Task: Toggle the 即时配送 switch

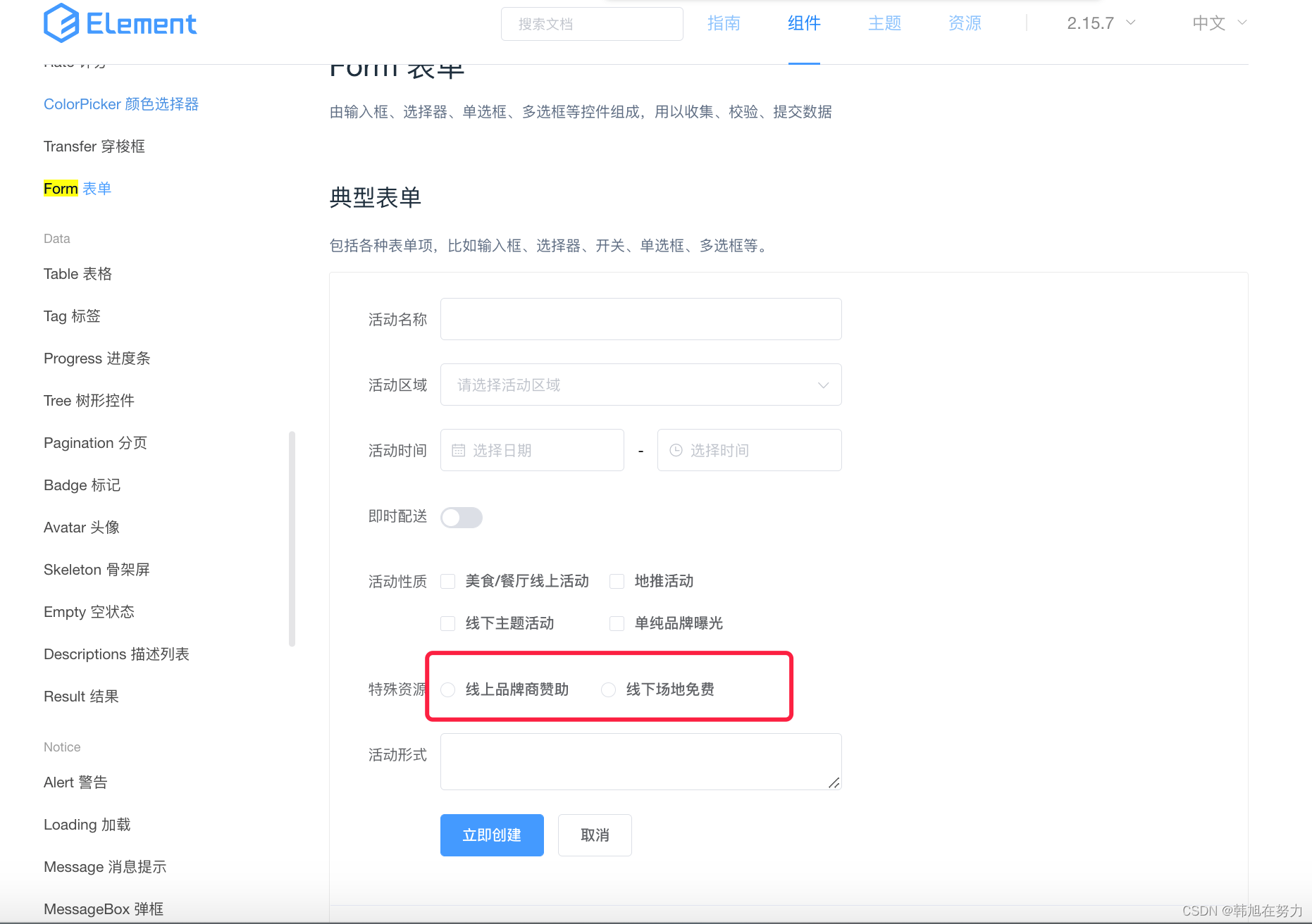Action: [x=462, y=518]
